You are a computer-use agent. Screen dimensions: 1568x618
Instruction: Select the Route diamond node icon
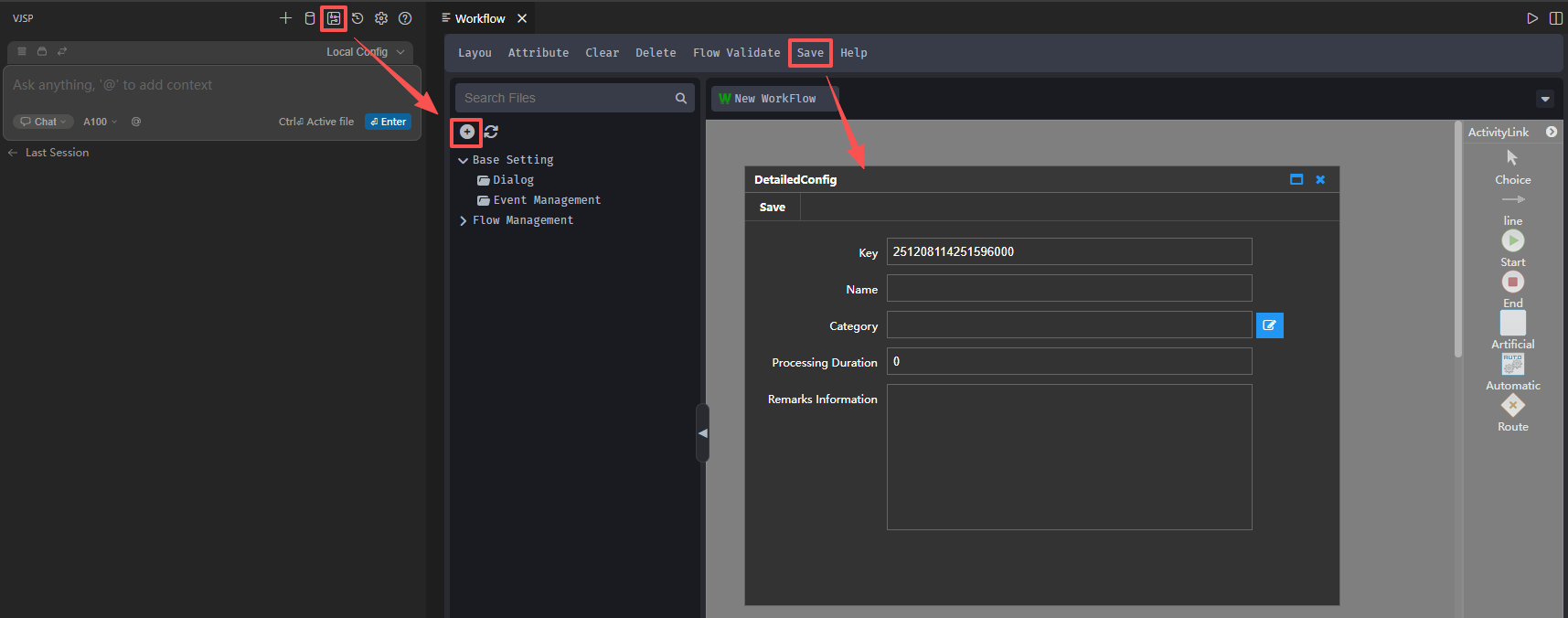point(1512,406)
